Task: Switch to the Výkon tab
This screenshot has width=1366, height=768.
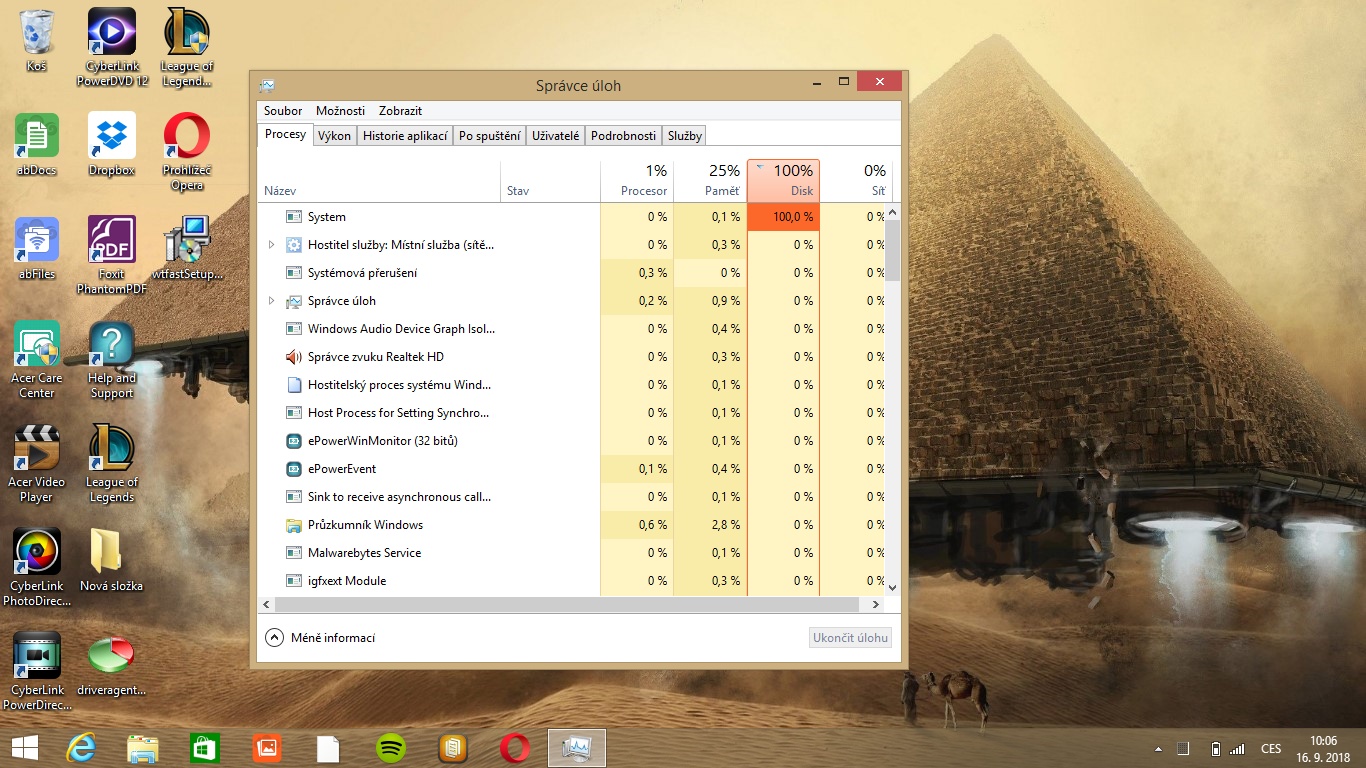Action: click(334, 136)
